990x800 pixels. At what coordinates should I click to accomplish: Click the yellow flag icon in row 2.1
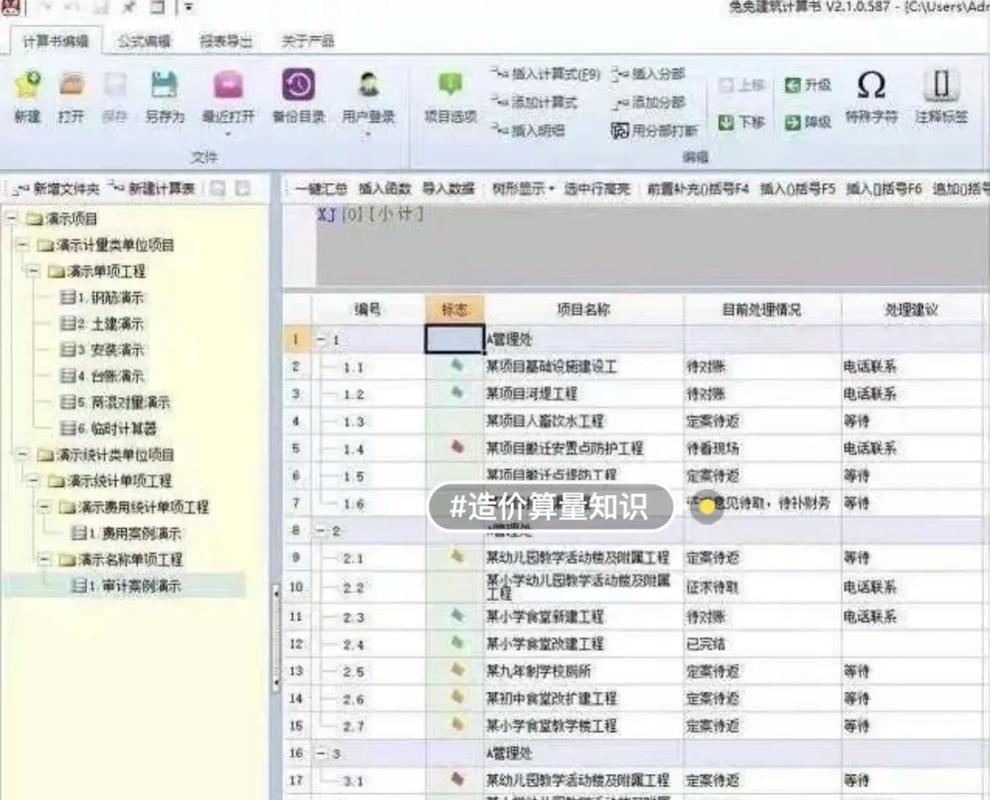[x=457, y=556]
